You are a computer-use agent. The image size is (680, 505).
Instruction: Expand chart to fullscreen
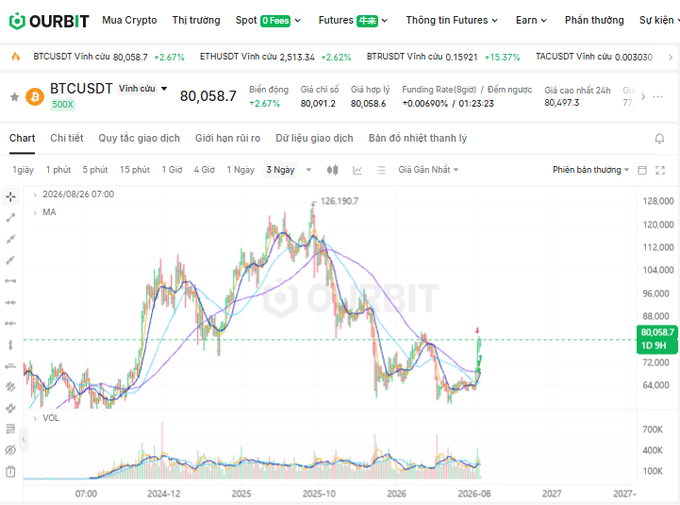click(x=660, y=170)
